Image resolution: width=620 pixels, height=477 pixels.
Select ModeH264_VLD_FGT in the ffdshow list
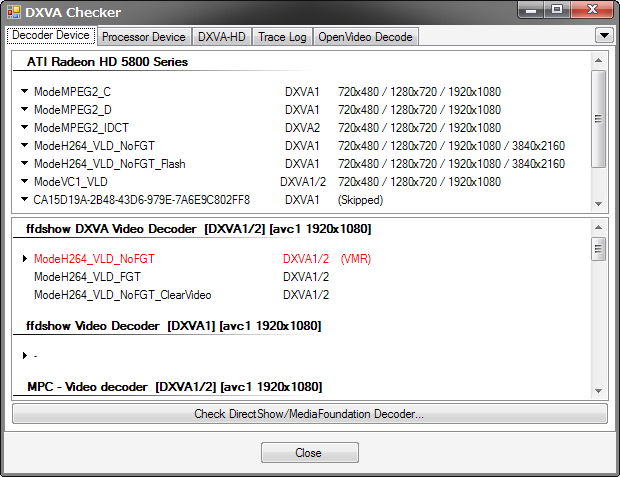pos(87,277)
